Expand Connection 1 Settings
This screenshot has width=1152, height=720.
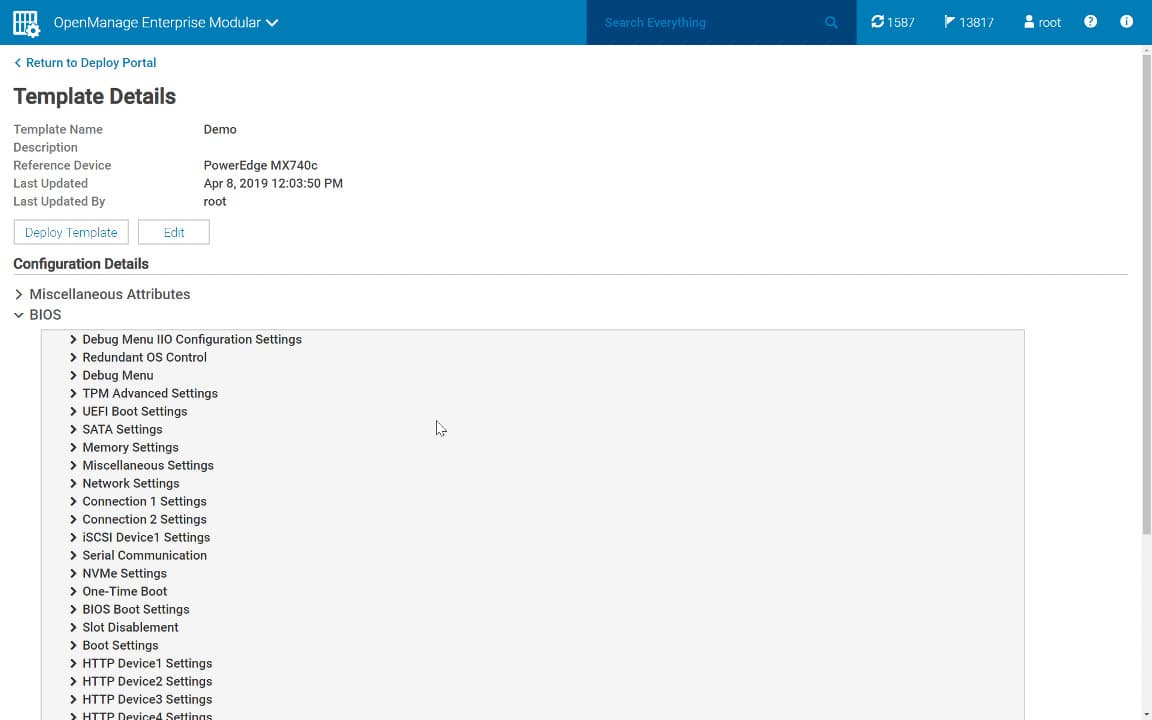pos(137,502)
